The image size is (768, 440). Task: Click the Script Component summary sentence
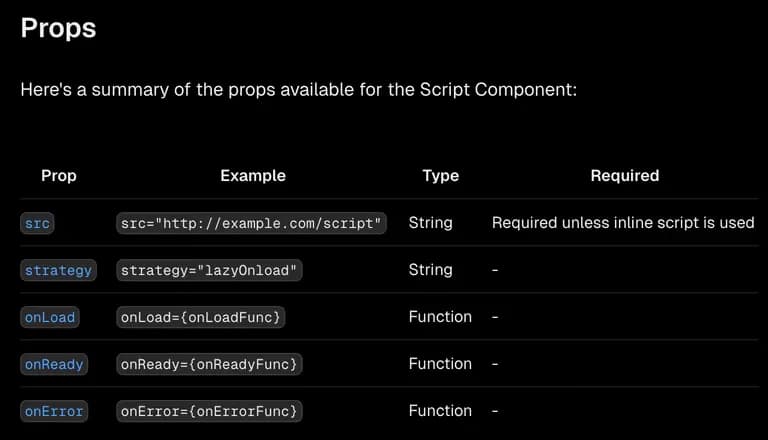coord(299,90)
